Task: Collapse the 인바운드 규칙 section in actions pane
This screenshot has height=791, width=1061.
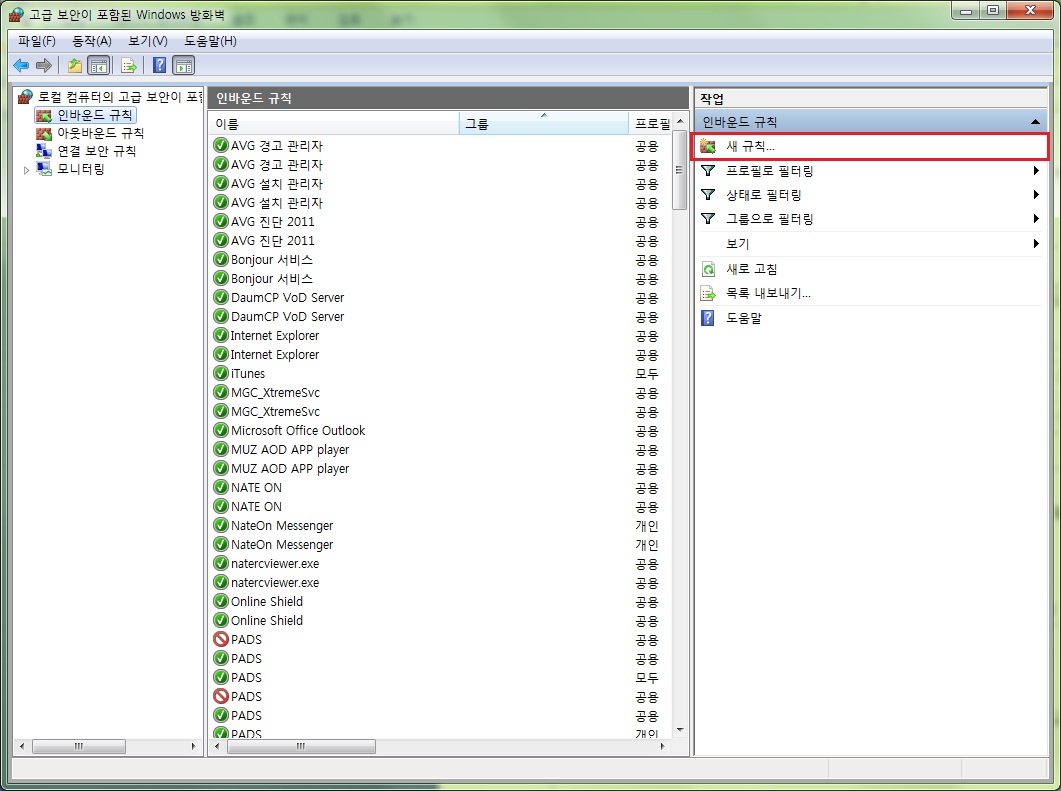Action: click(1035, 122)
